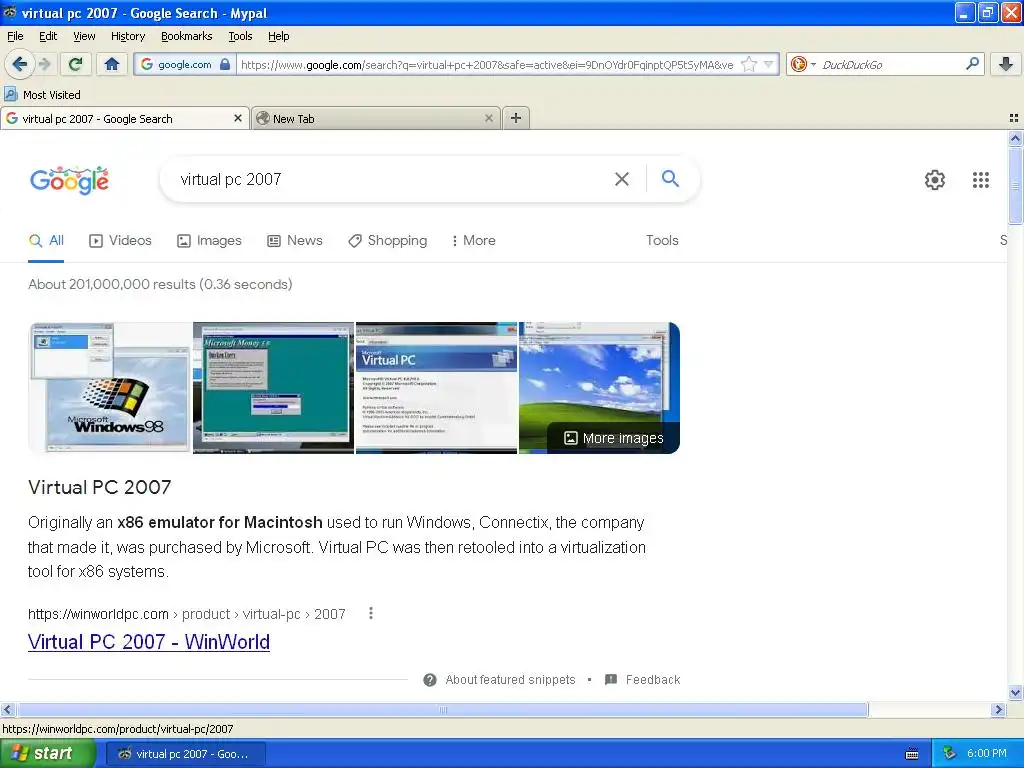Click the 6:00 PM clock
This screenshot has width=1024, height=768.
987,754
